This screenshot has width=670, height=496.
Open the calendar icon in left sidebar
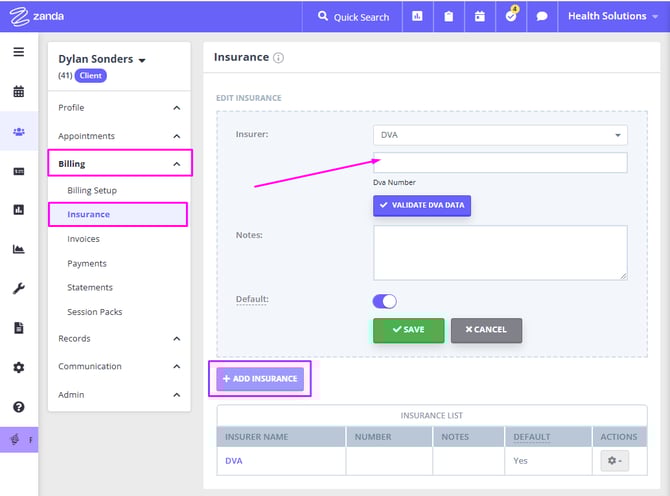coord(18,92)
